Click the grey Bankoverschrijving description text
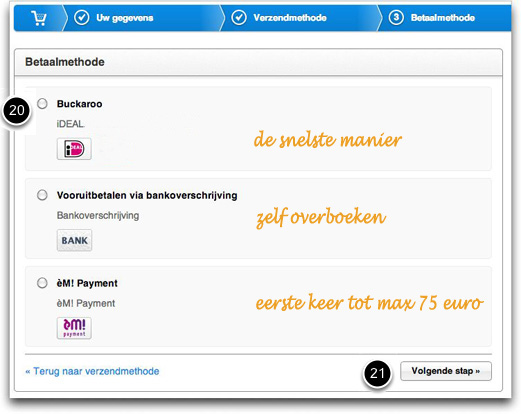 tap(98, 215)
